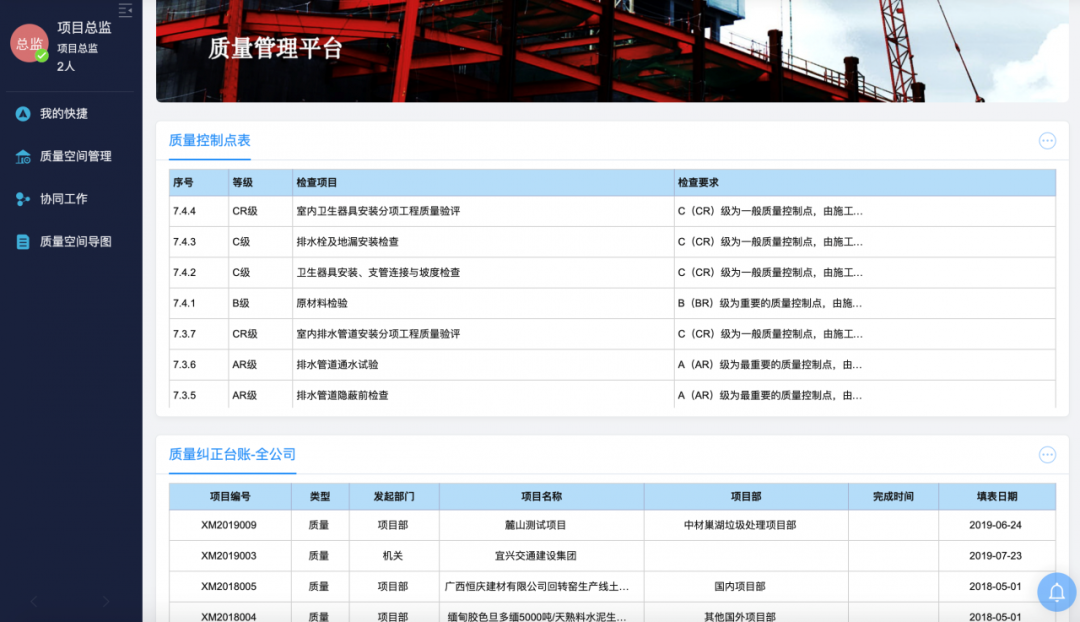Open more options for 质量纠正台账-全公司

[x=1047, y=455]
